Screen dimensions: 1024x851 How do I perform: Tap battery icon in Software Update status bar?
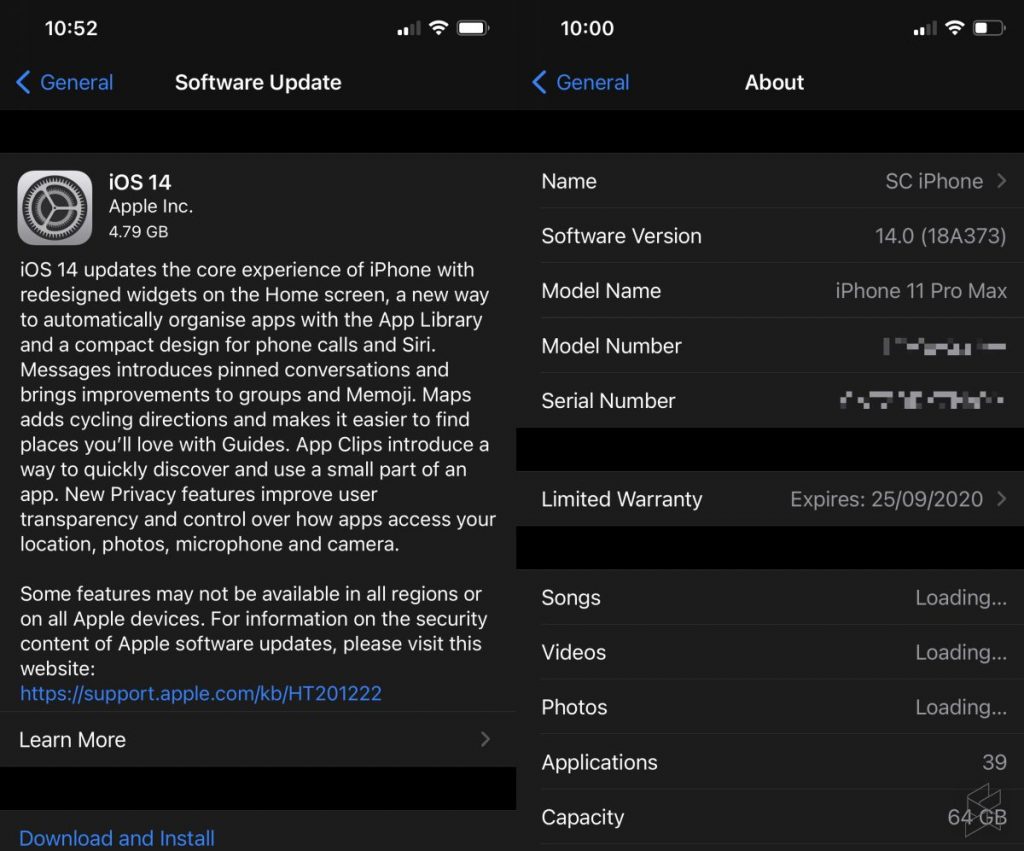(473, 28)
